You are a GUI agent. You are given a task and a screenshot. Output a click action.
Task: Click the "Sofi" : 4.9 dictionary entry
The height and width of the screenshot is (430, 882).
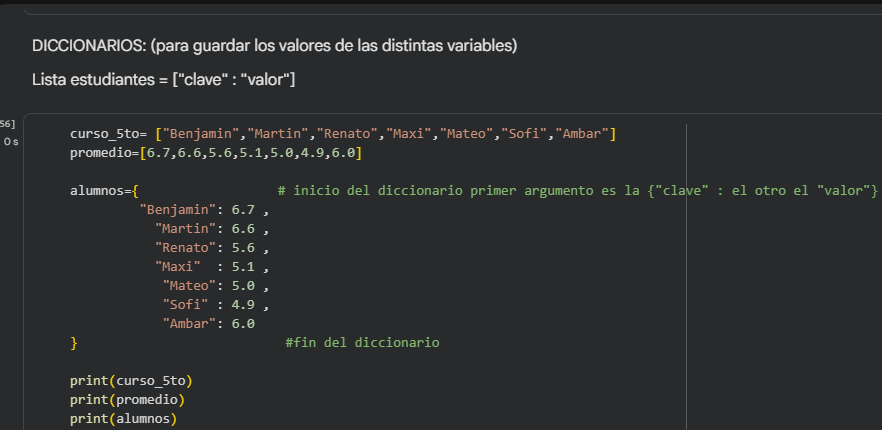pyautogui.click(x=216, y=305)
